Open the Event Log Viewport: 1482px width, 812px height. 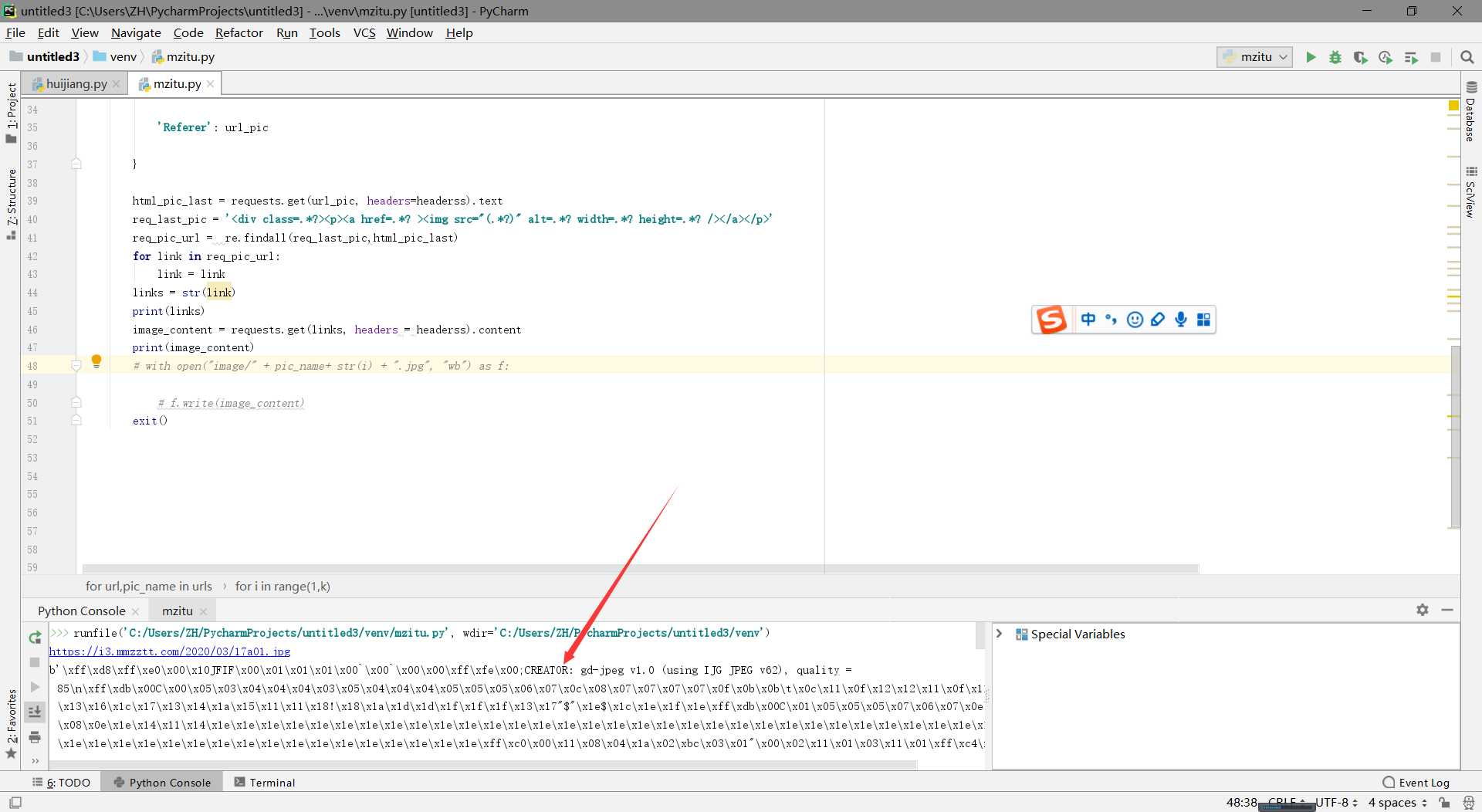[x=1416, y=782]
